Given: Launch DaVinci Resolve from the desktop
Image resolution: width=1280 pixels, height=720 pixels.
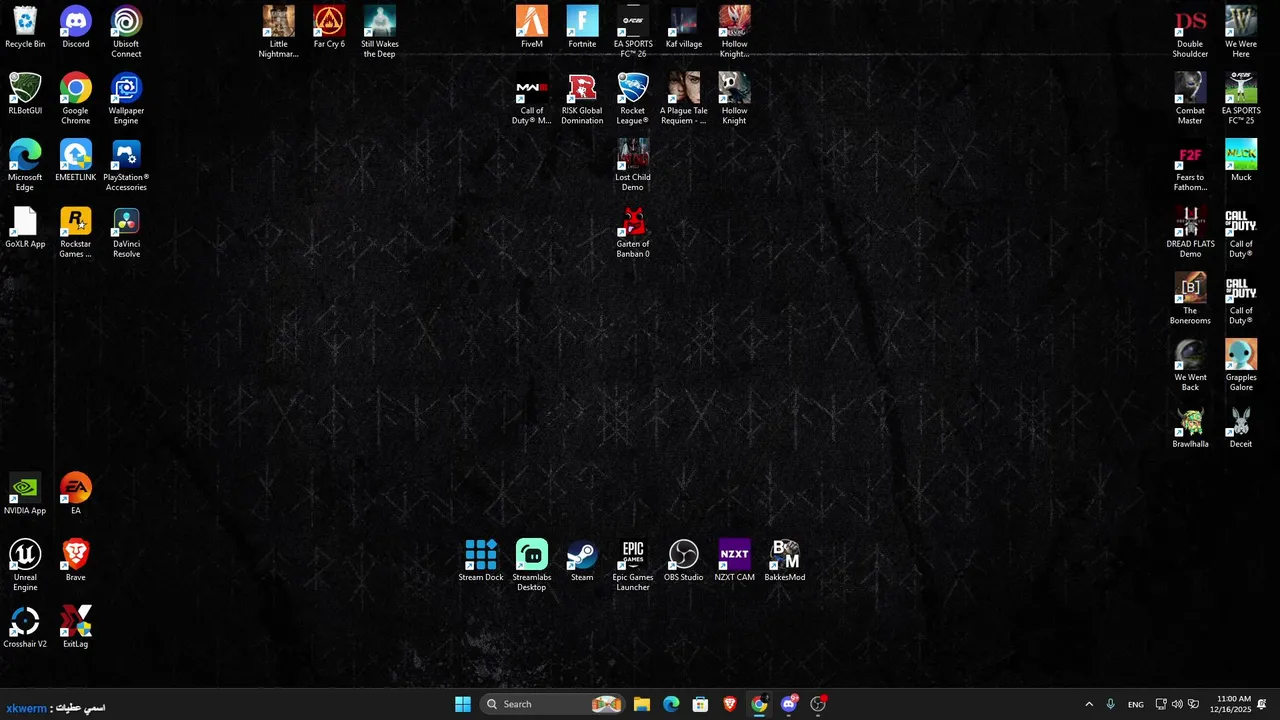Looking at the screenshot, I should [126, 233].
